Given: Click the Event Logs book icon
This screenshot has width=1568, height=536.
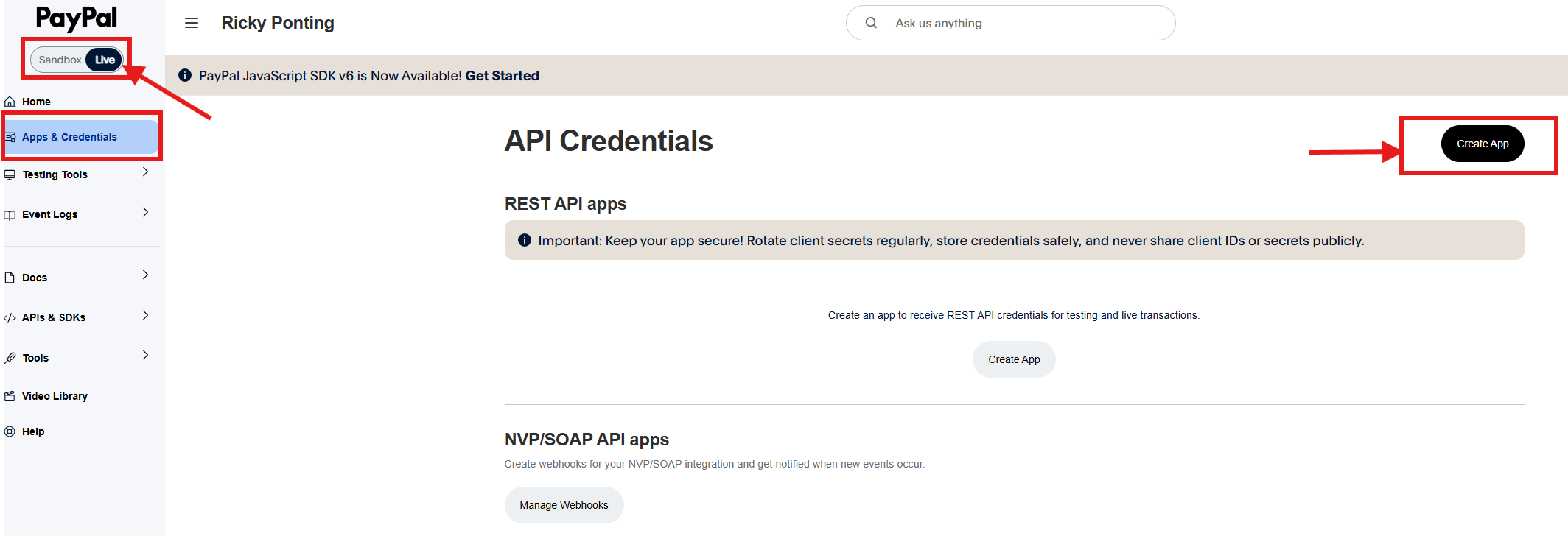Looking at the screenshot, I should 10,215.
